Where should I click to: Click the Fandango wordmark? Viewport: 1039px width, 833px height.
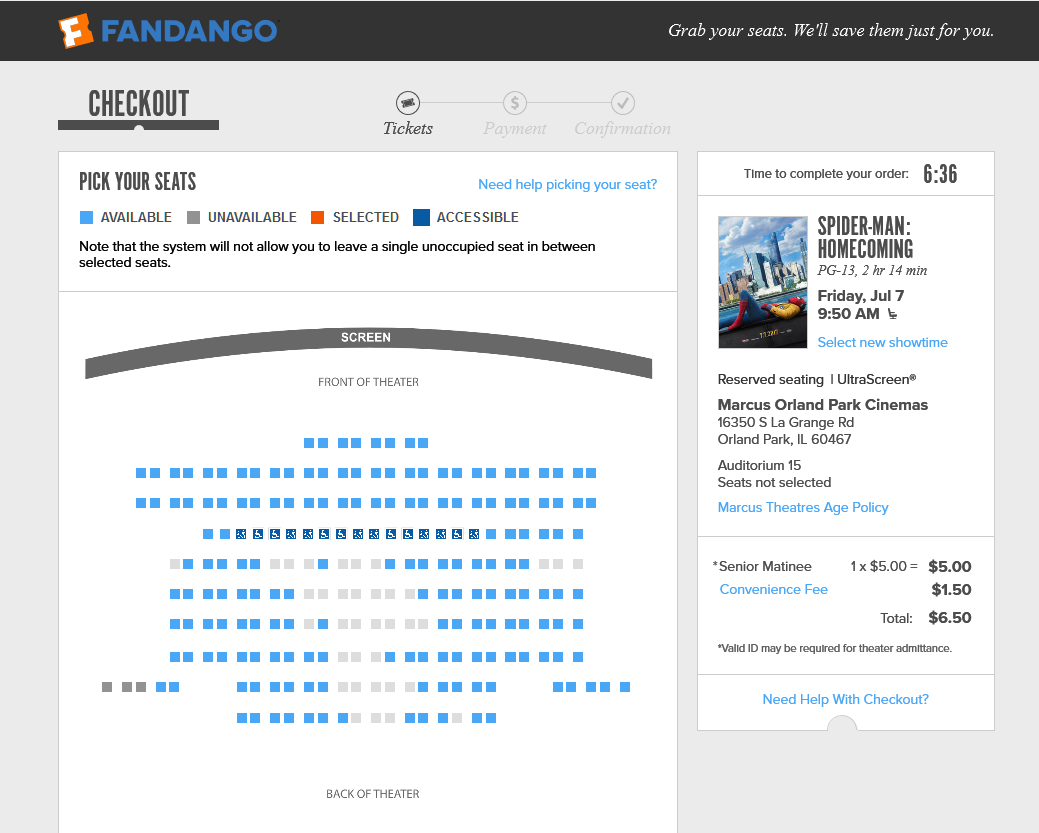(189, 31)
